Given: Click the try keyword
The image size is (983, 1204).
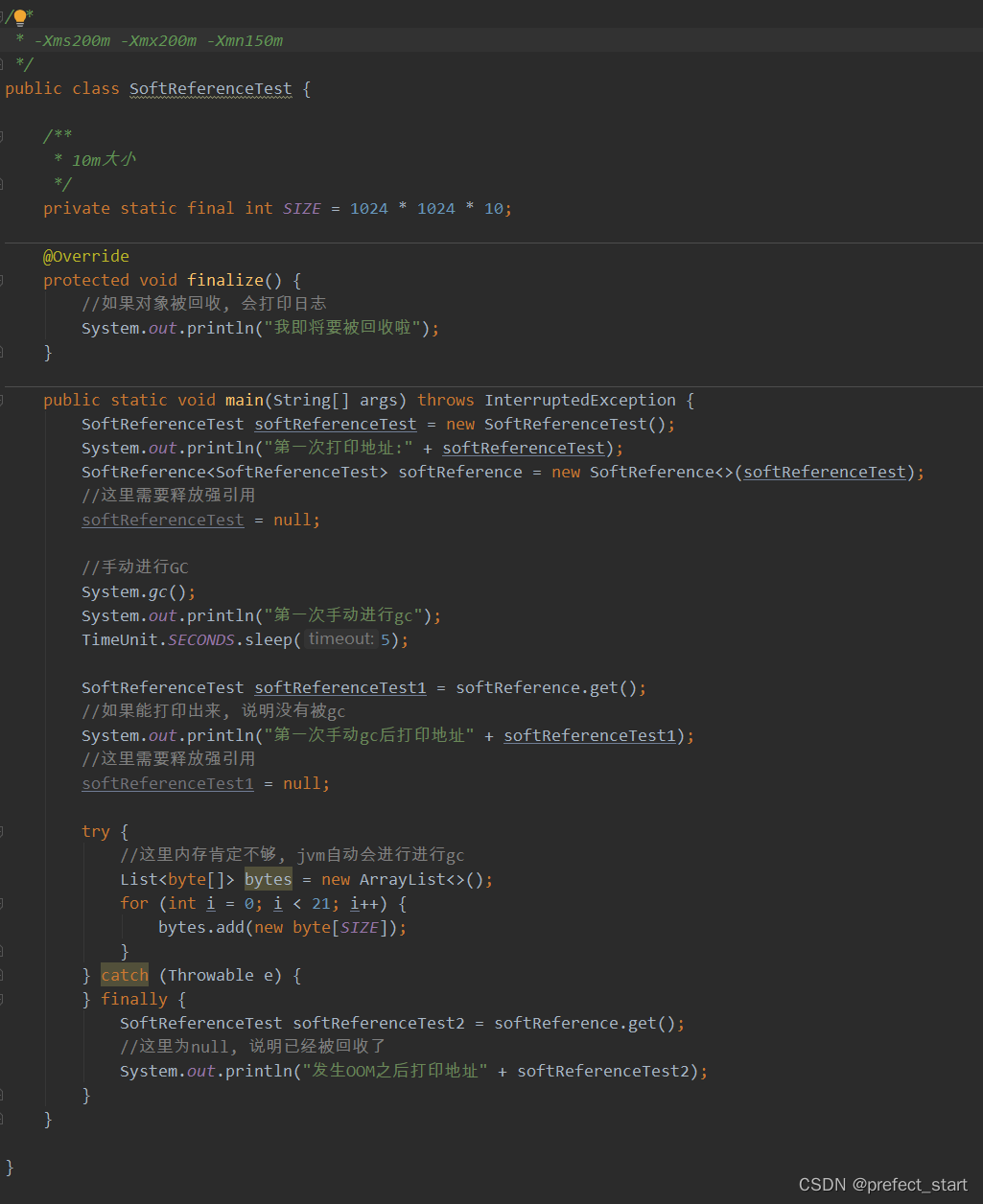Looking at the screenshot, I should click(x=96, y=831).
